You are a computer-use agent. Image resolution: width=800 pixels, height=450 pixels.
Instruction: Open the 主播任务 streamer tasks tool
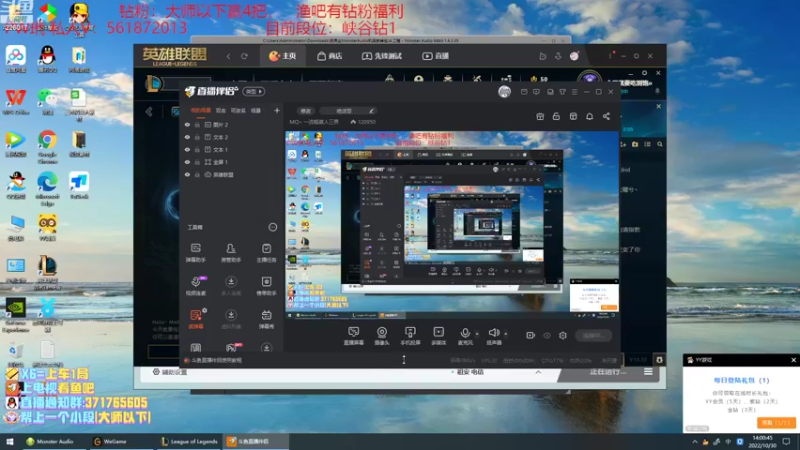click(x=266, y=253)
